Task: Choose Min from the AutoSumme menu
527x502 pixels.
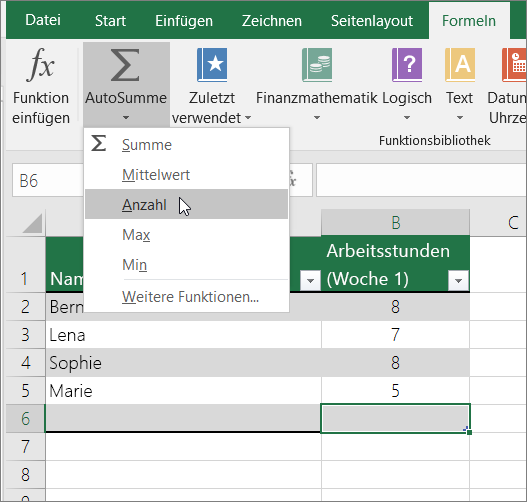Action: [x=186, y=264]
